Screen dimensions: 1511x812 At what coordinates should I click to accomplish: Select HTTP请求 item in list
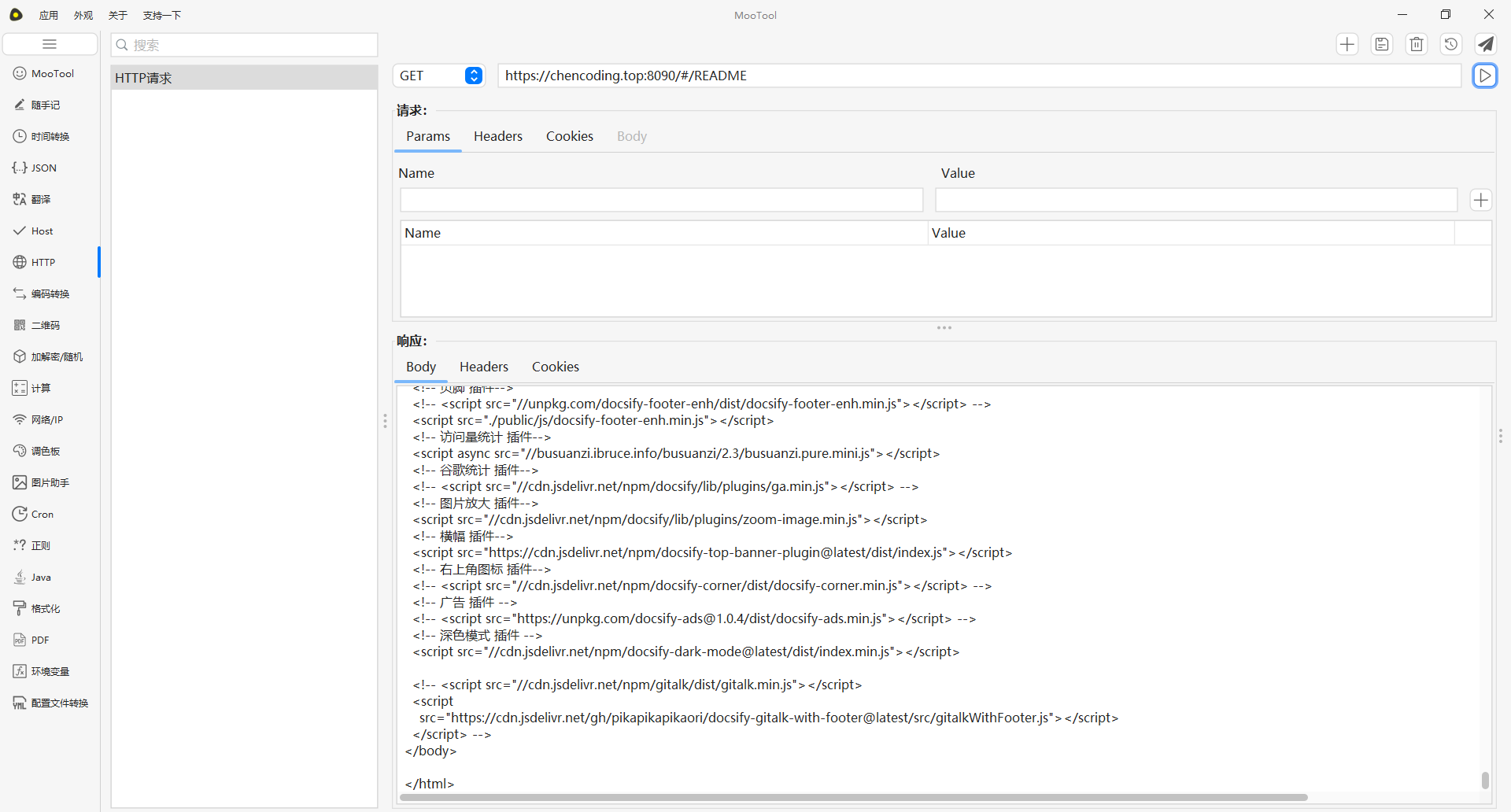tap(244, 78)
